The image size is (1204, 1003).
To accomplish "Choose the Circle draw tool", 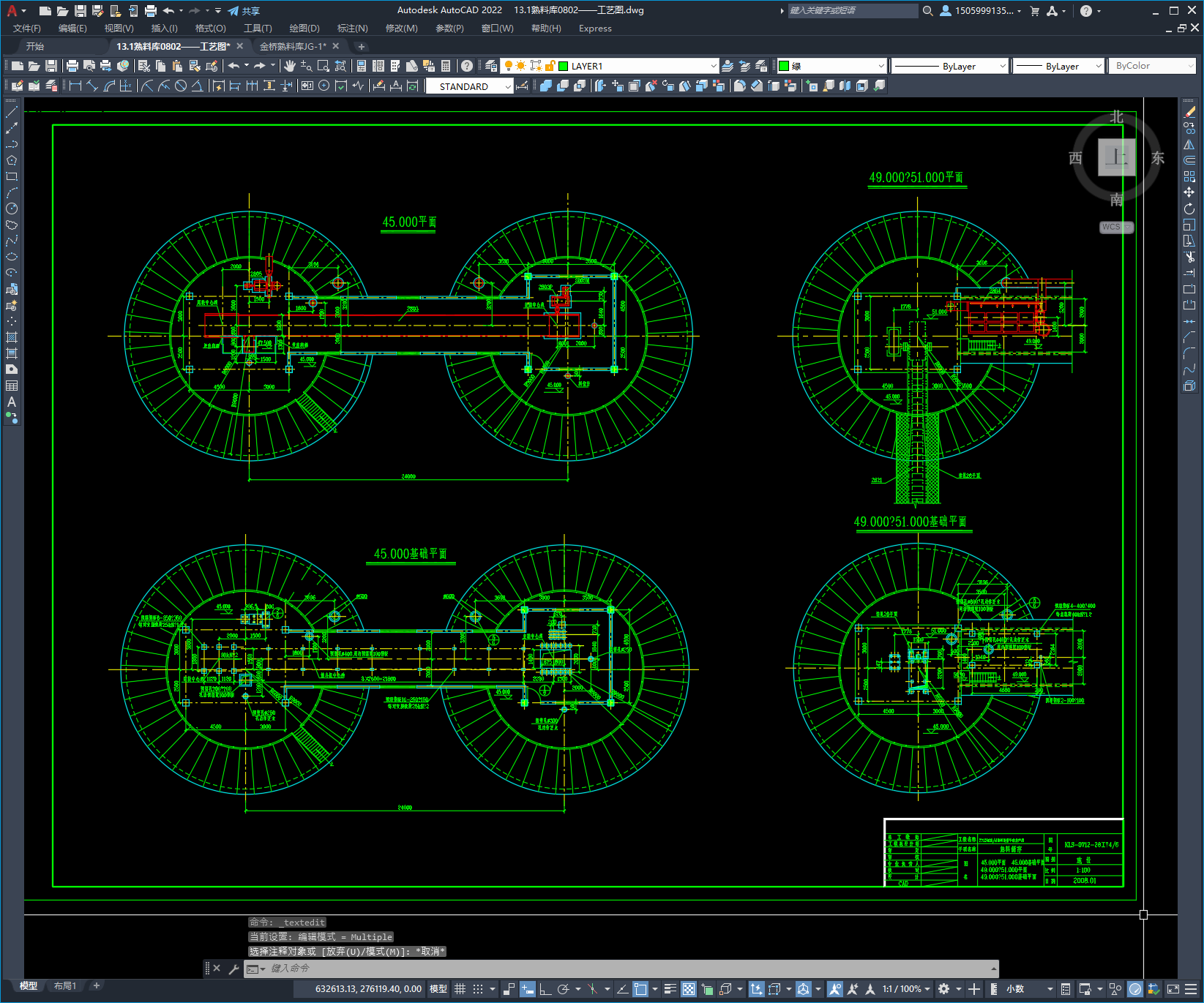I will point(12,209).
